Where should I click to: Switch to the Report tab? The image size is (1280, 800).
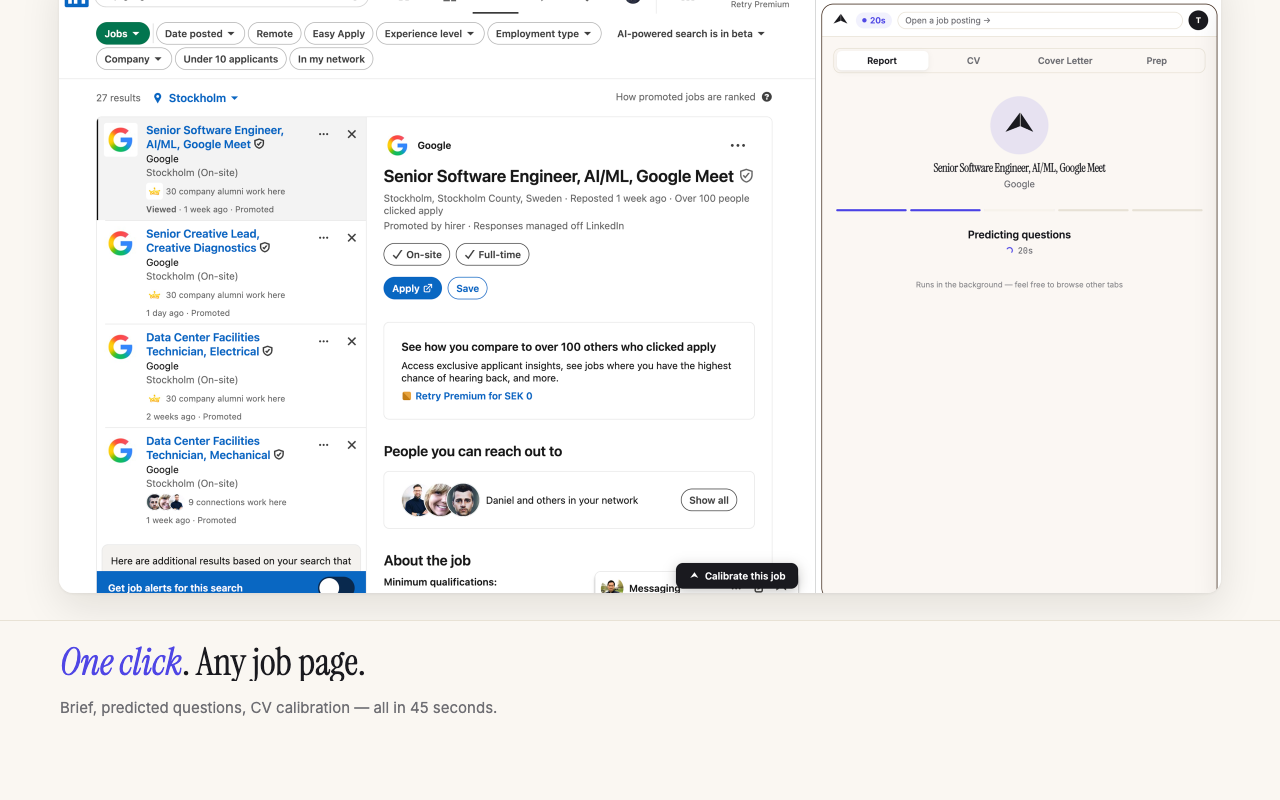point(882,61)
